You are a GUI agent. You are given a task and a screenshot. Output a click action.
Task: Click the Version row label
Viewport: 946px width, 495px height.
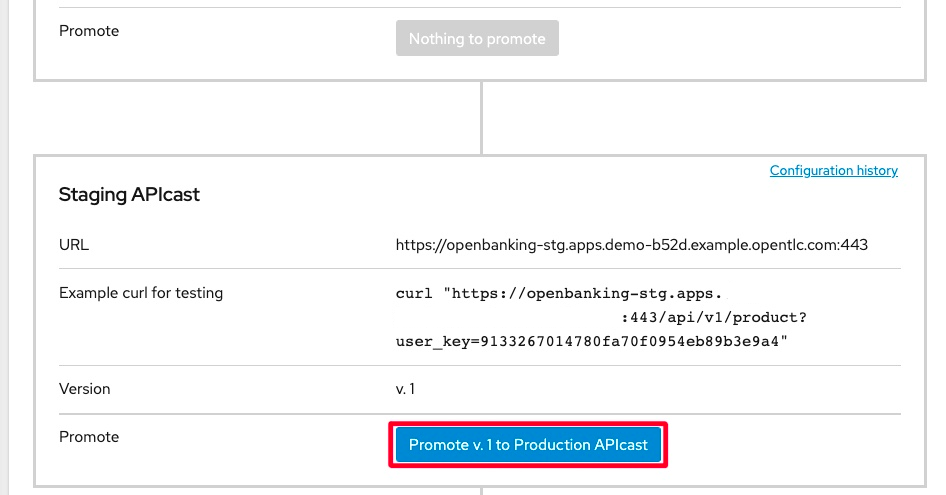[x=85, y=389]
